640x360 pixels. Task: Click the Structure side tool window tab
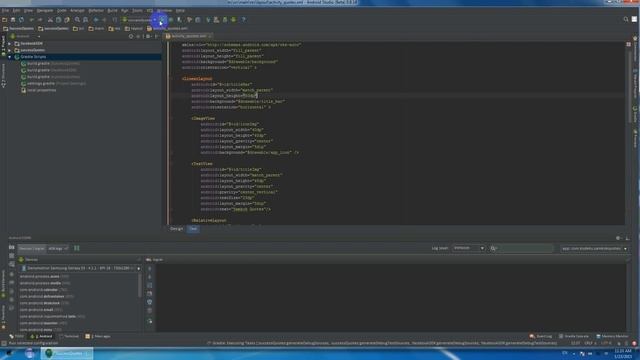[3, 76]
